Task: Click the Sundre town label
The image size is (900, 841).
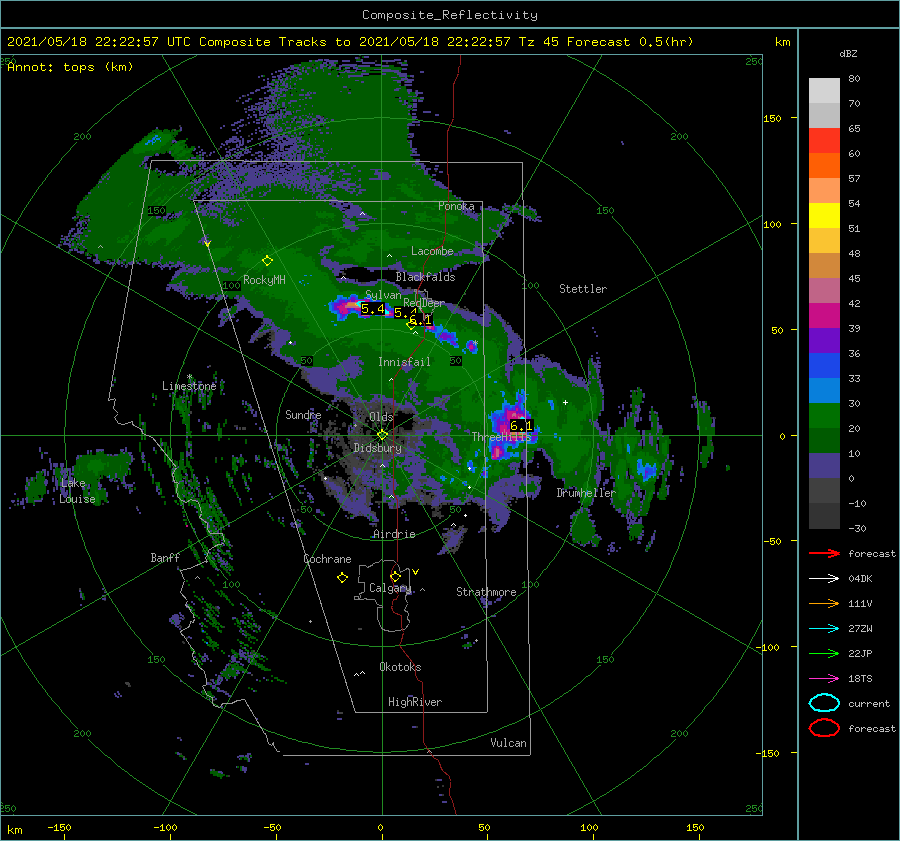Action: 303,414
